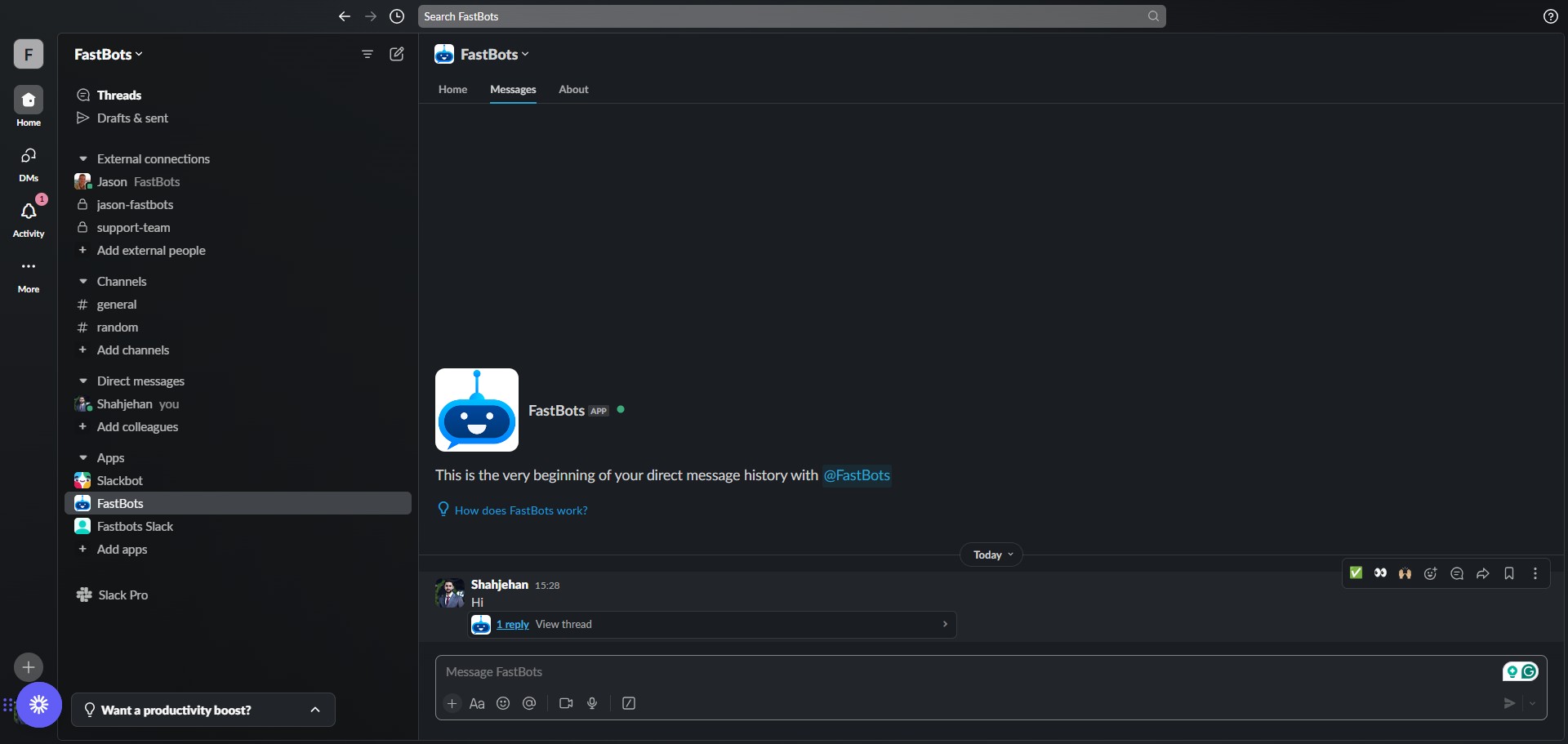The height and width of the screenshot is (744, 1568).
Task: Forward the message using share arrow
Action: [1483, 573]
